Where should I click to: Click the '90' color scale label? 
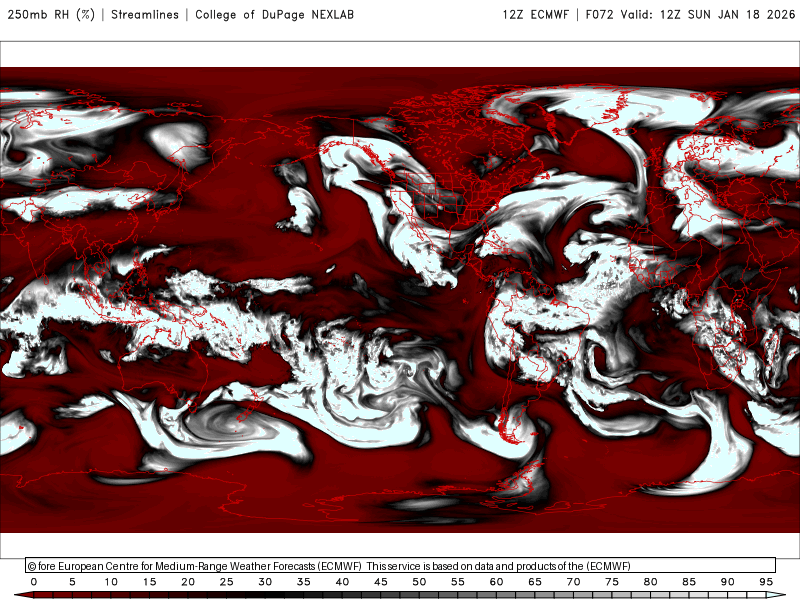click(x=727, y=582)
